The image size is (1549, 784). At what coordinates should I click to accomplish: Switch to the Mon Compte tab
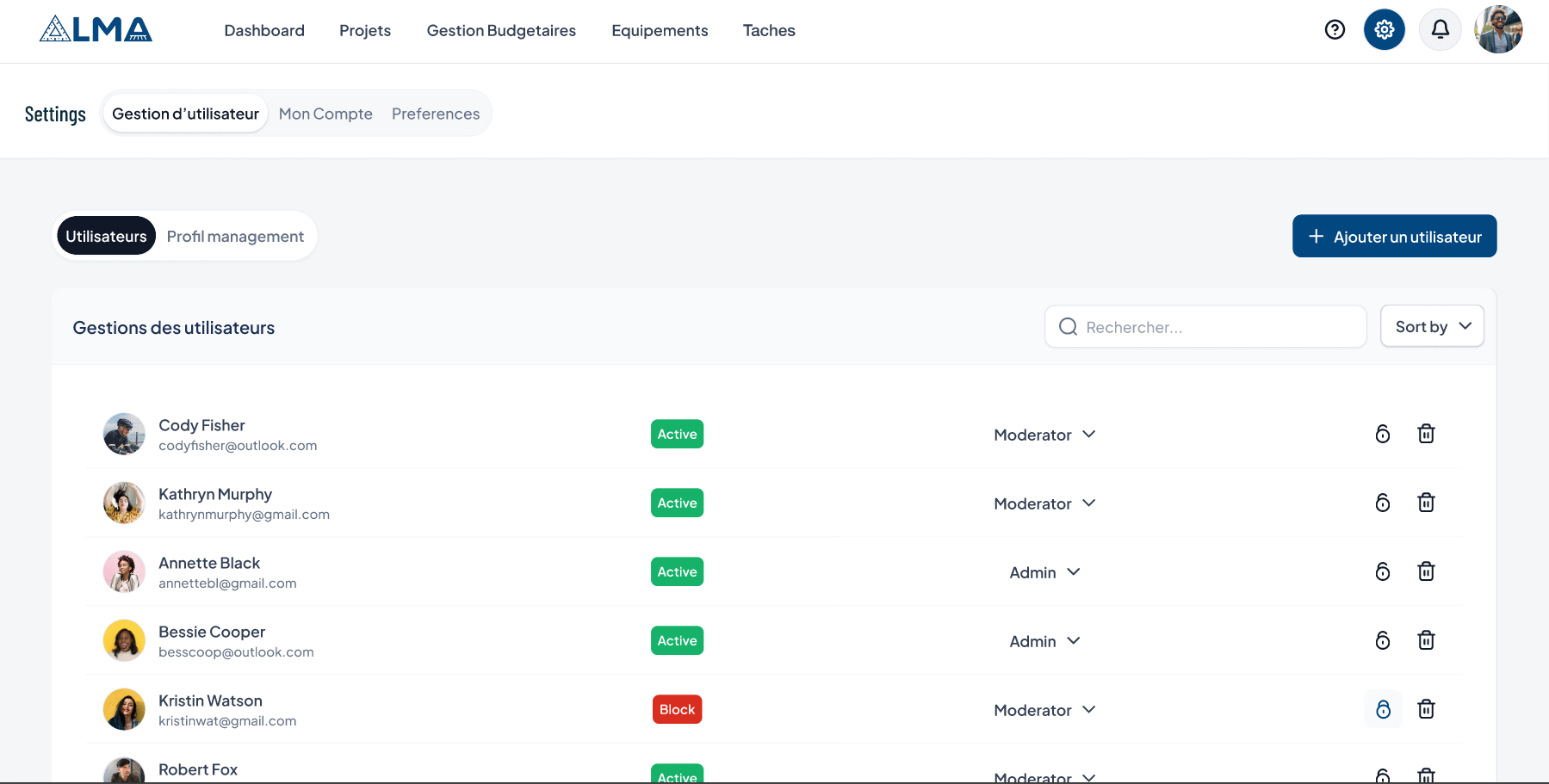(325, 113)
